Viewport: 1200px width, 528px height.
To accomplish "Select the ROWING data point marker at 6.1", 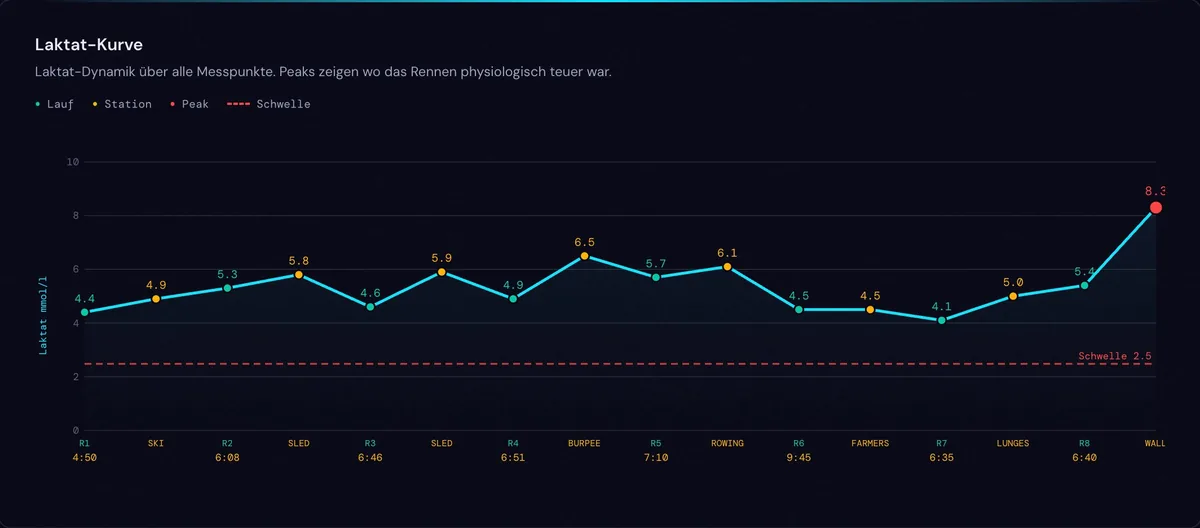I will point(727,267).
